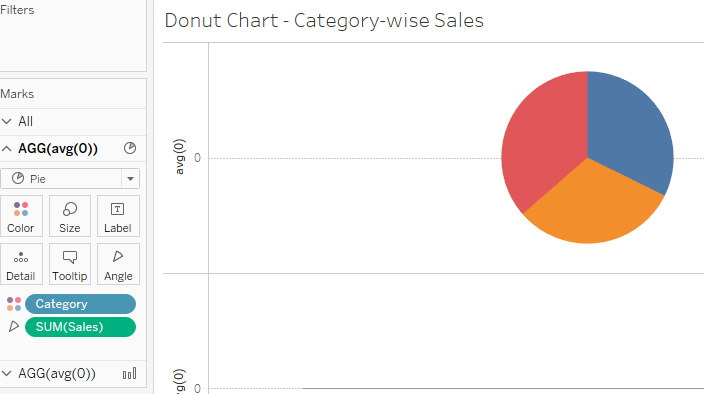Open the Detail marks card

21,264
